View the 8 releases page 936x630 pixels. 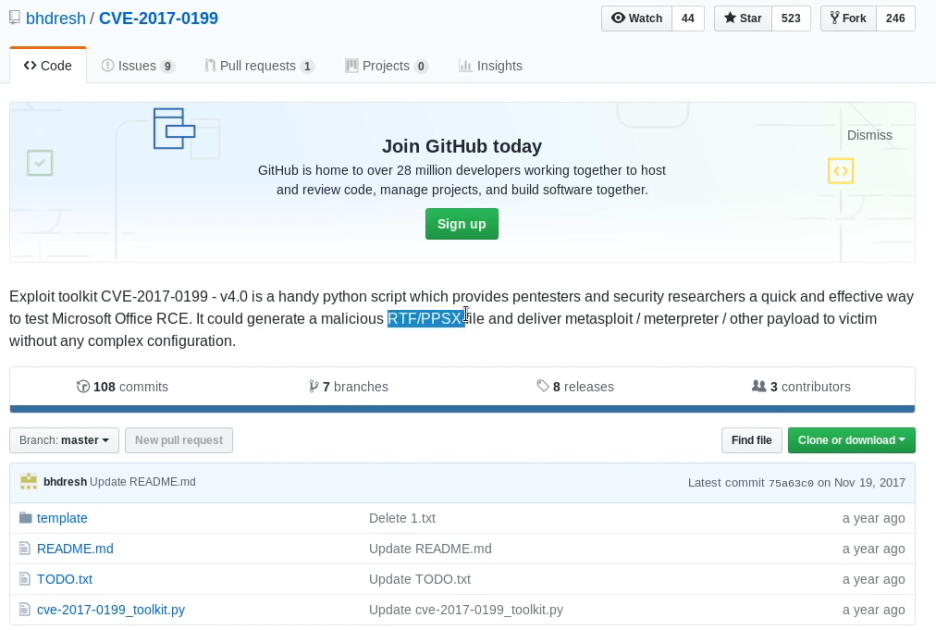tap(575, 387)
